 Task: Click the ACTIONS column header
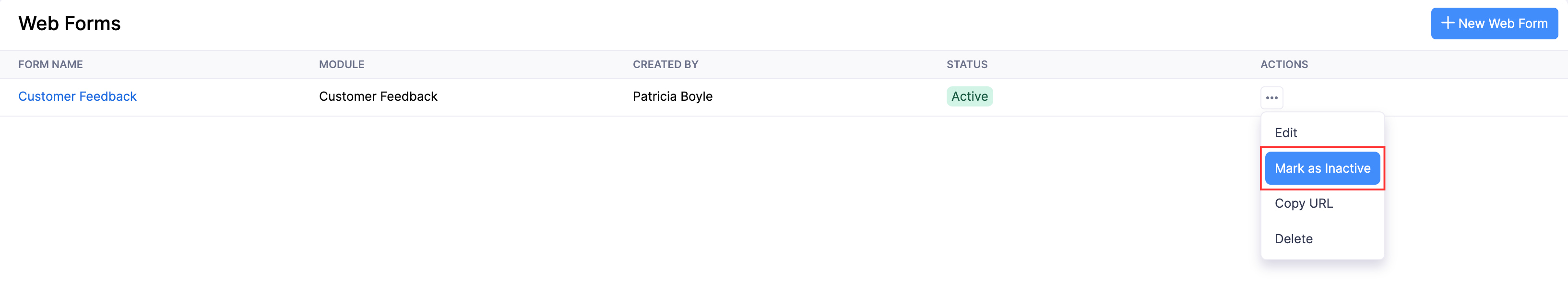(1284, 64)
